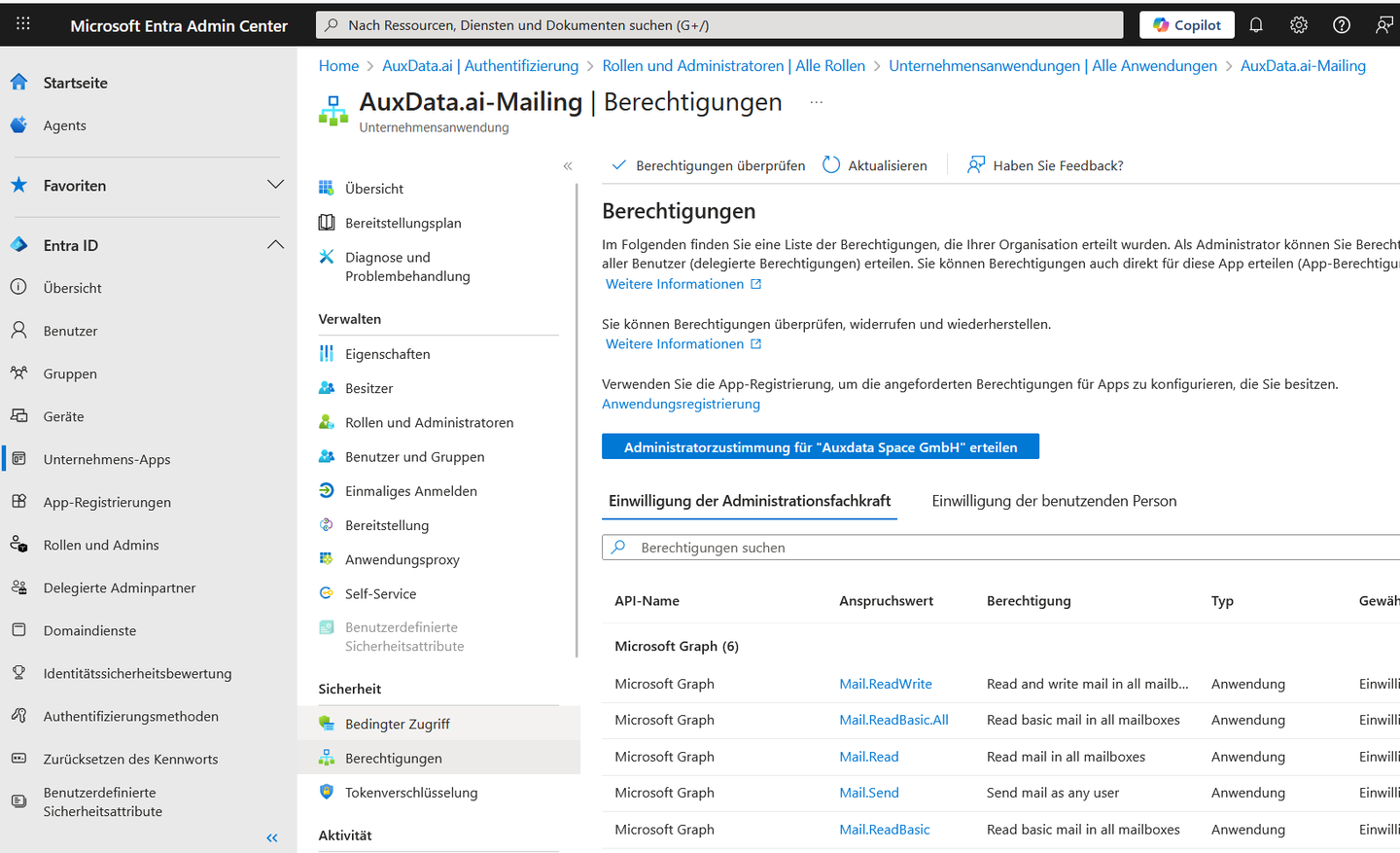Click the Startseite home icon

(18, 83)
